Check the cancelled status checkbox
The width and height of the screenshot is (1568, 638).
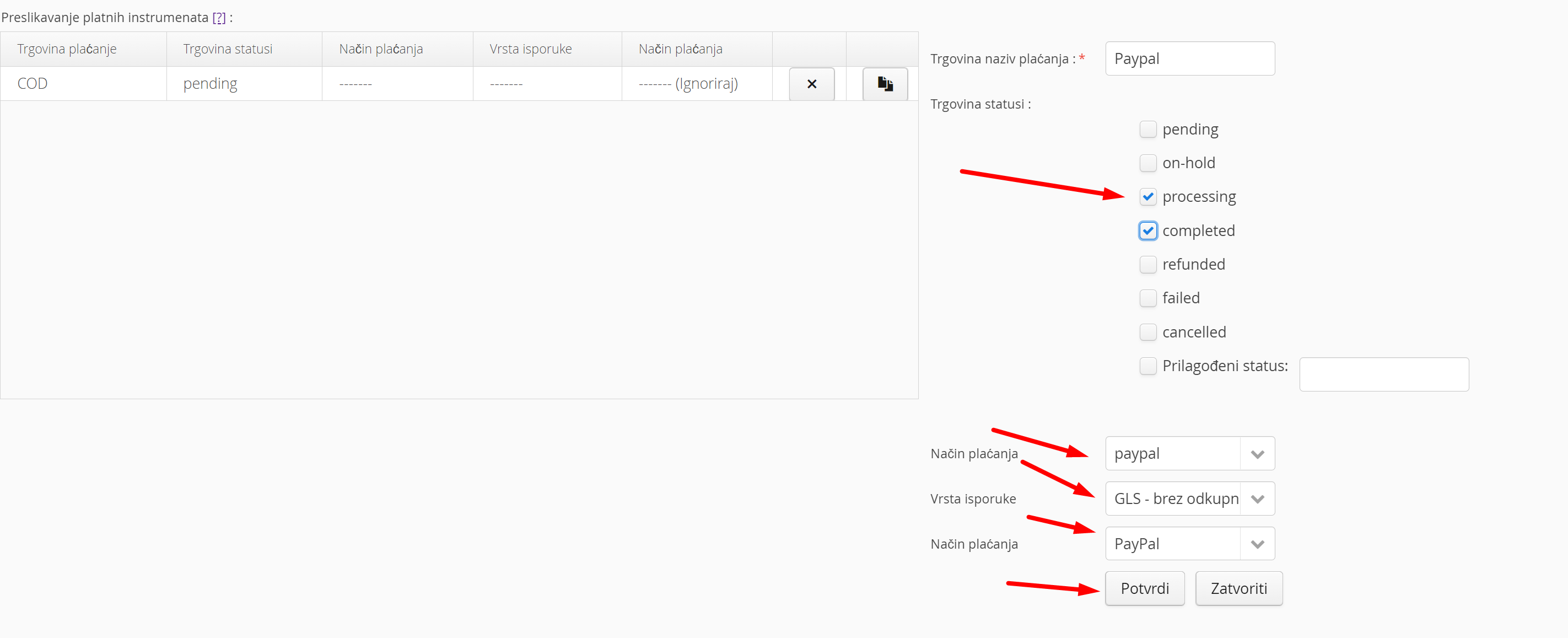pyautogui.click(x=1147, y=332)
